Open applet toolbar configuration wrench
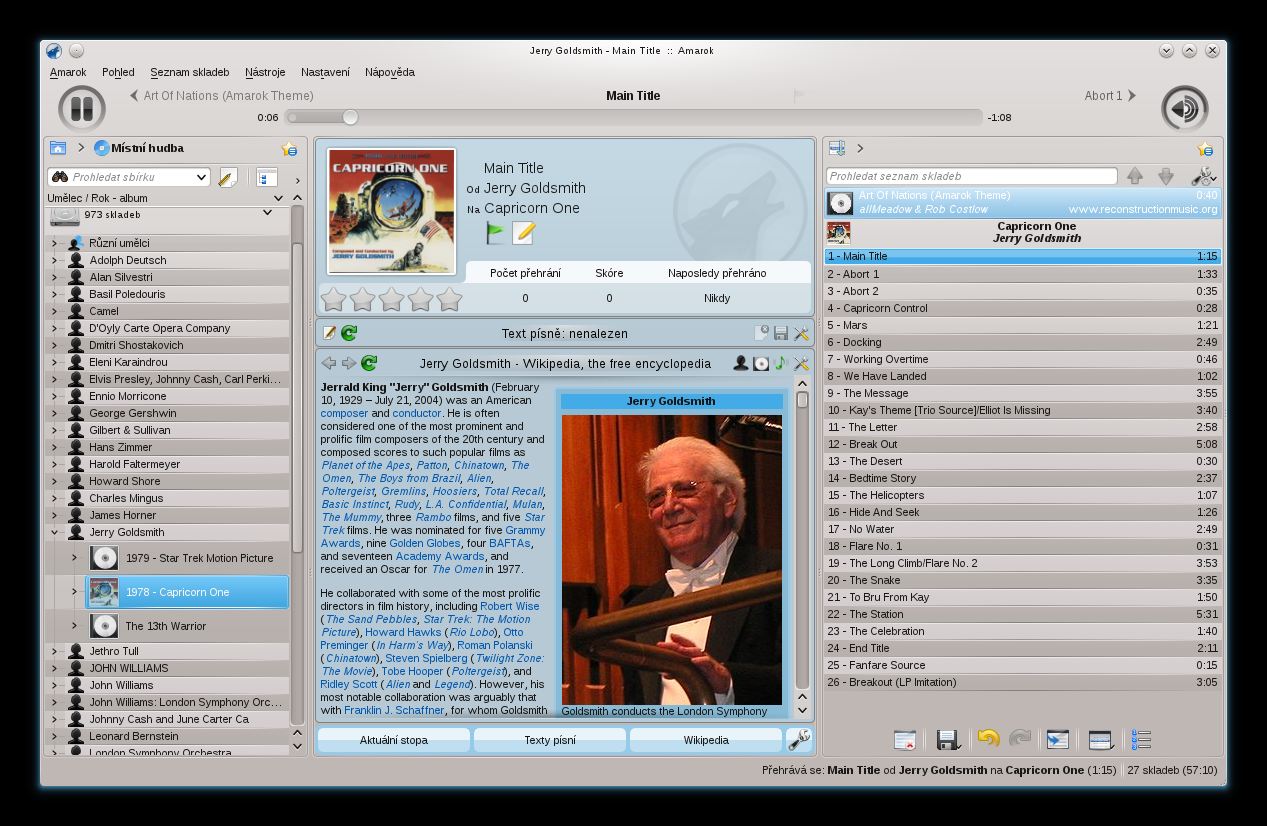The height and width of the screenshot is (826, 1267). (x=799, y=740)
